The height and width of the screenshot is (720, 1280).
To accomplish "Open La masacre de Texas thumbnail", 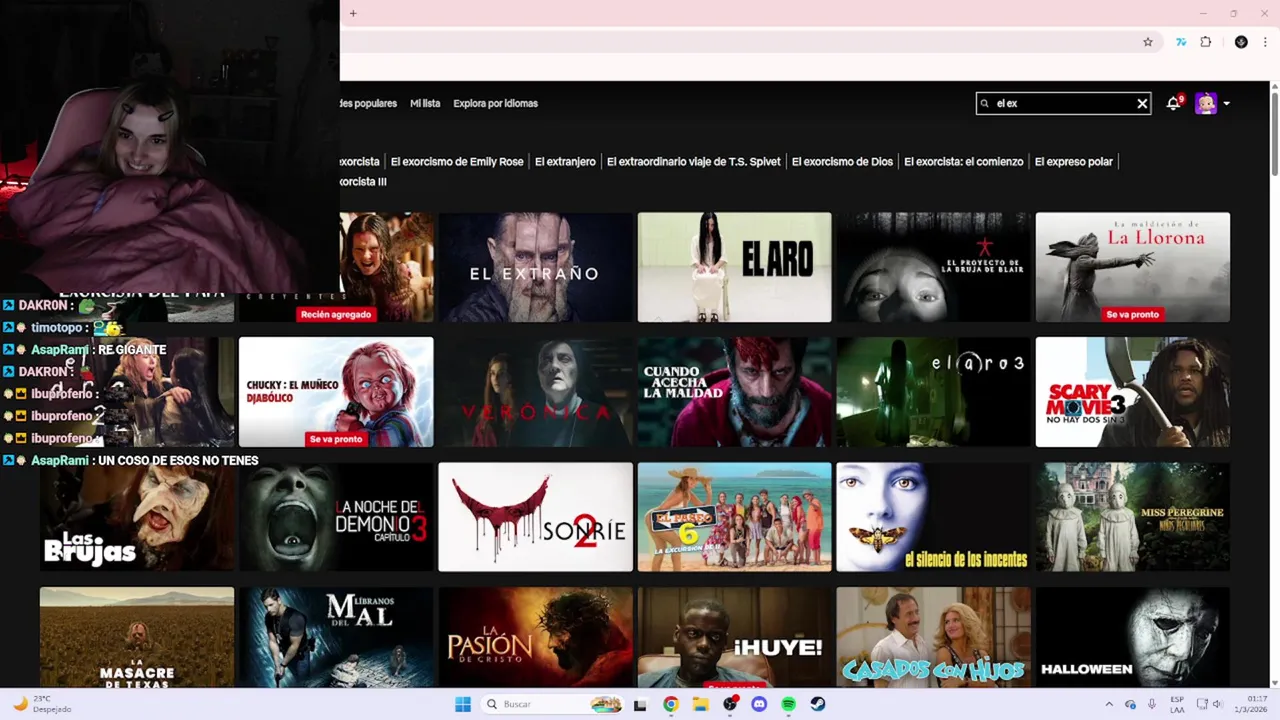I will (x=137, y=637).
